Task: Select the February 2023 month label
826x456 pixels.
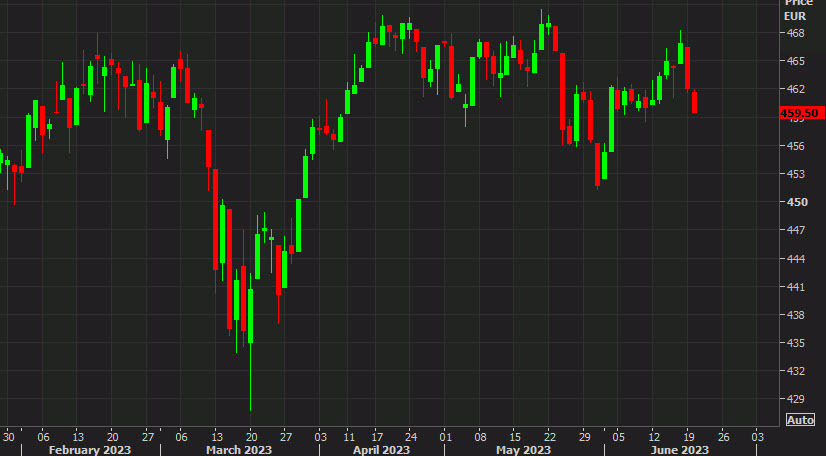Action: (90, 450)
